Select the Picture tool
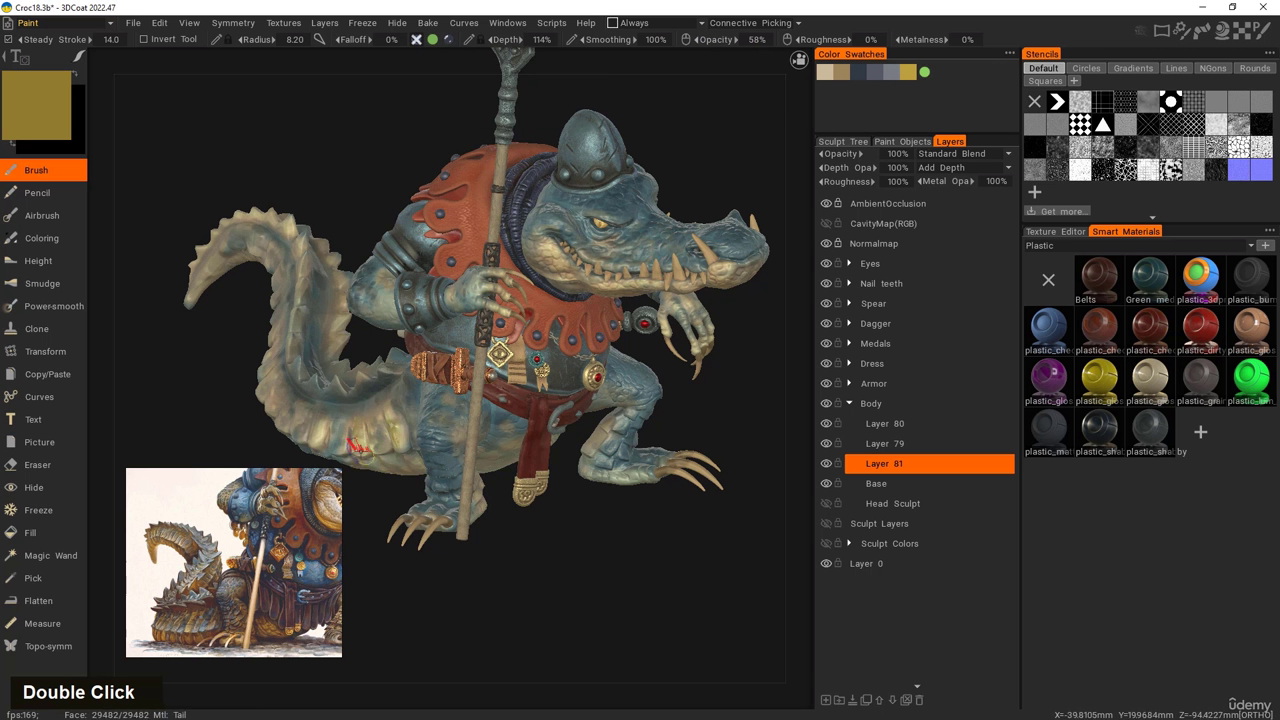 tap(43, 442)
